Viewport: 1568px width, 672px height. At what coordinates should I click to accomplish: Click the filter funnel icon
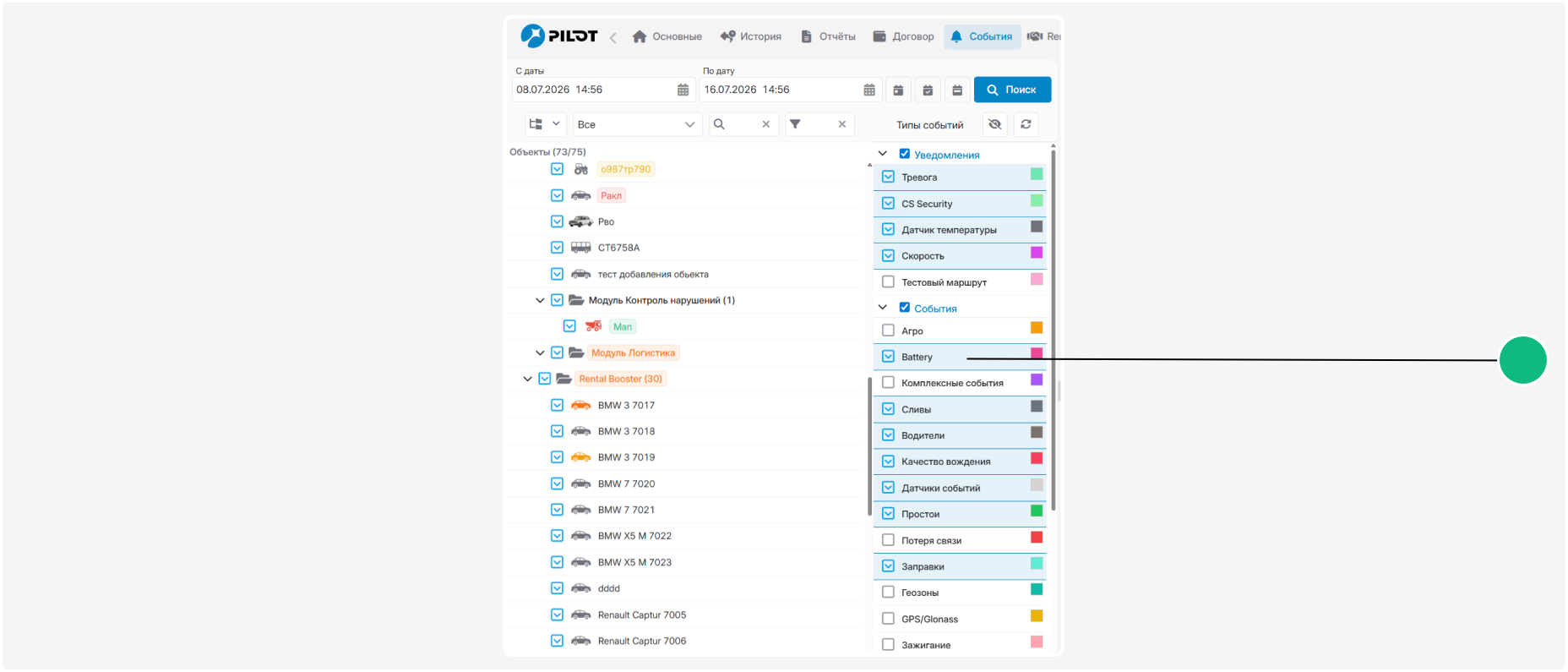[795, 124]
